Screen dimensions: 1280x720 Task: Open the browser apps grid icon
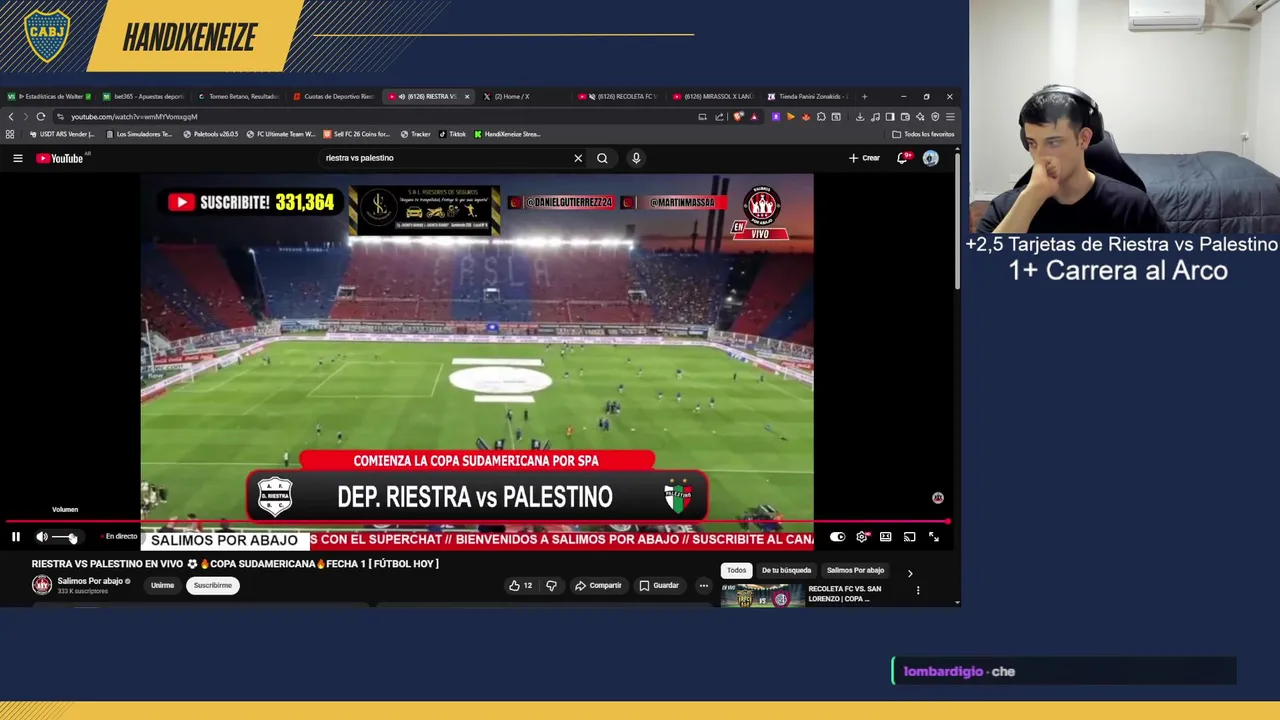(x=10, y=134)
